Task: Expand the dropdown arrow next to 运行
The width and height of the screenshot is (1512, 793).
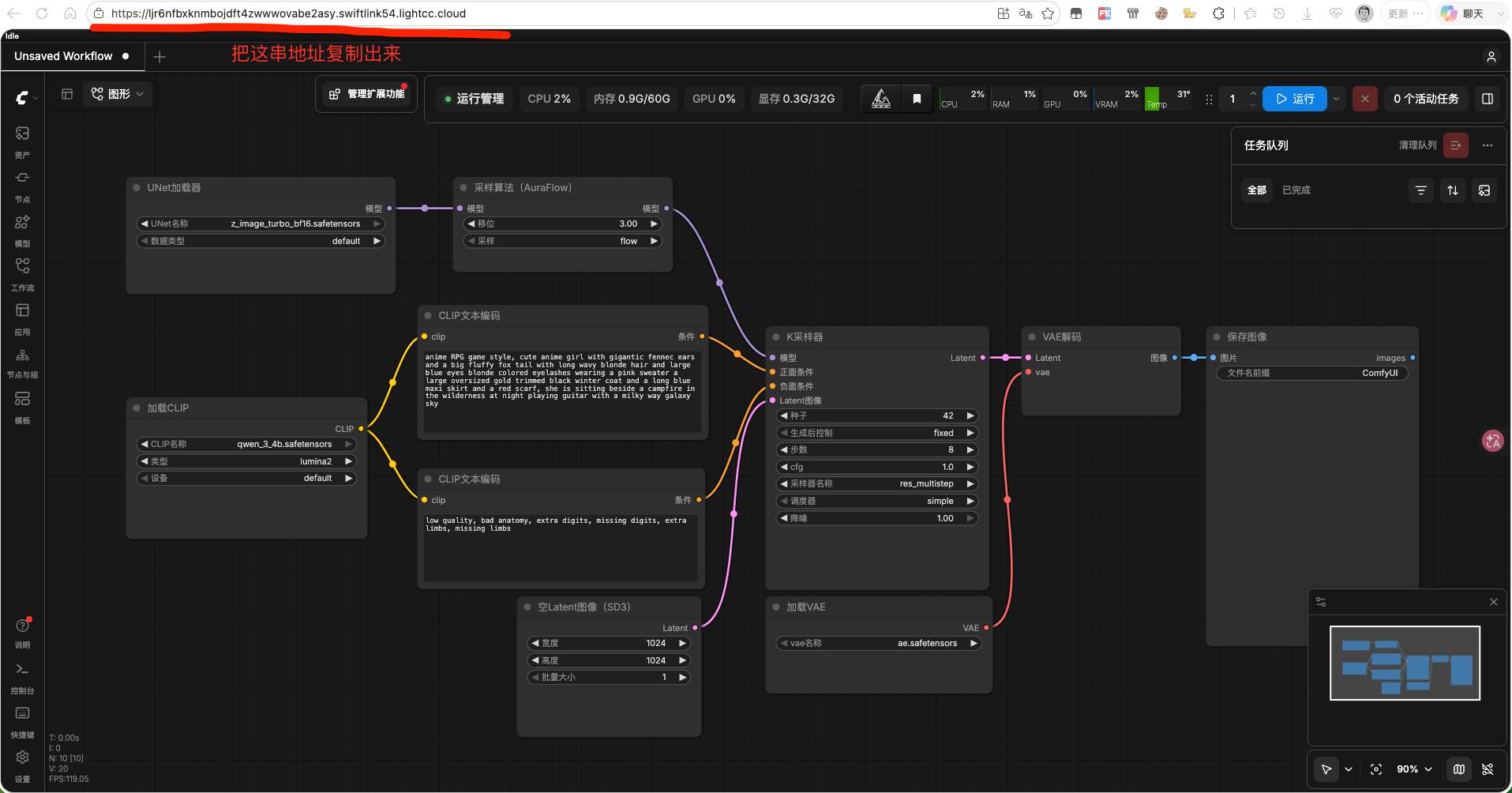Action: [x=1336, y=99]
